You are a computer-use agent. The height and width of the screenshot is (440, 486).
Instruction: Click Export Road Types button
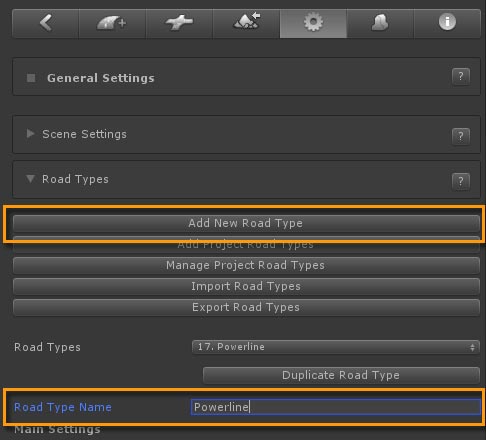(x=246, y=307)
